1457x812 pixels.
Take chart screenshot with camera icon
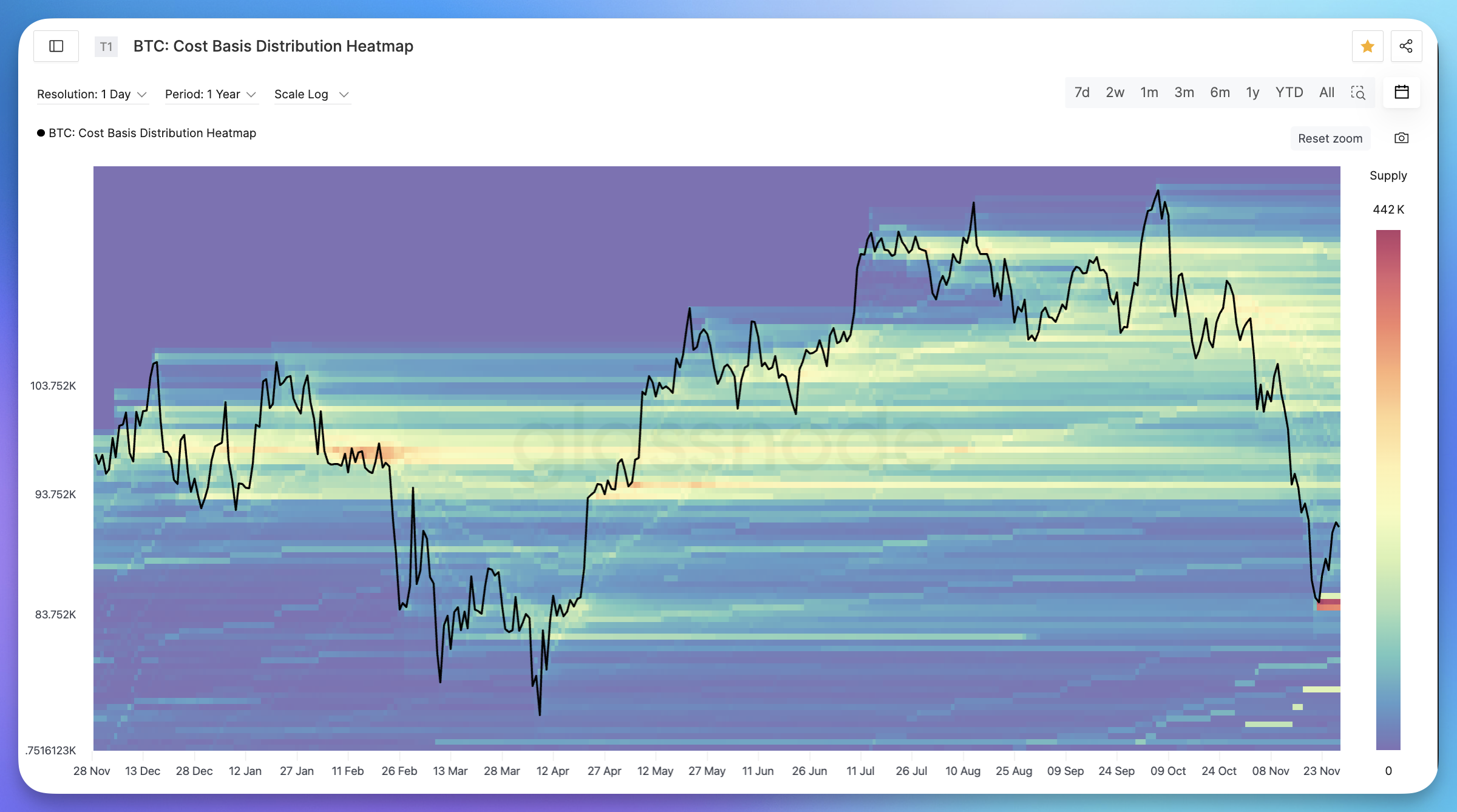click(1401, 138)
